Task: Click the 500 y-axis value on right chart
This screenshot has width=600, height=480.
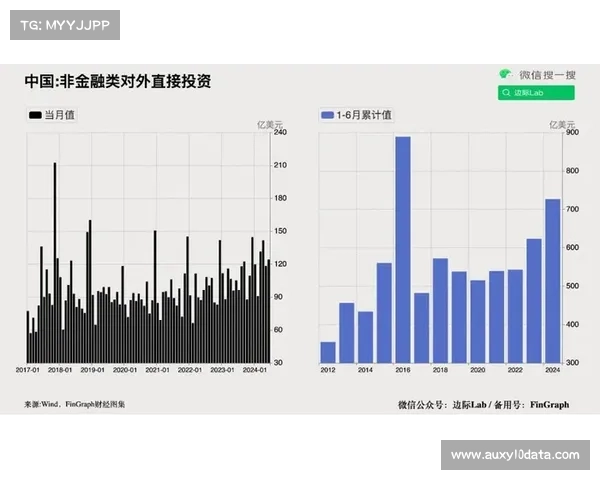Action: 572,286
